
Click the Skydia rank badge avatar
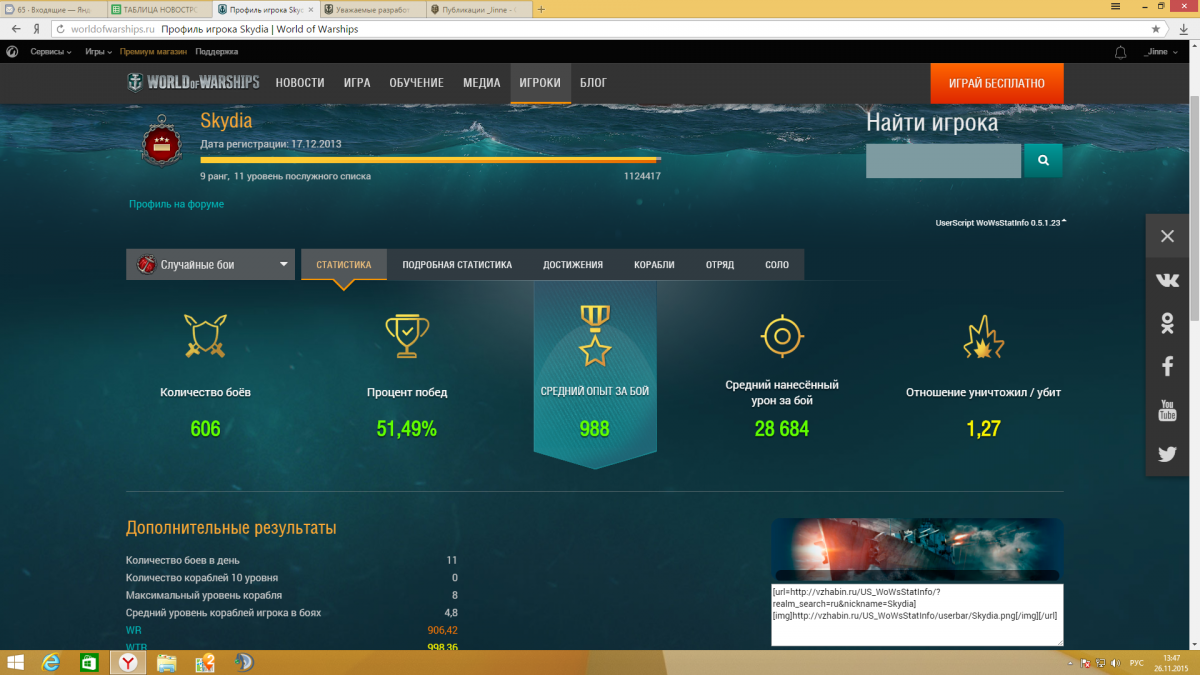click(x=161, y=142)
